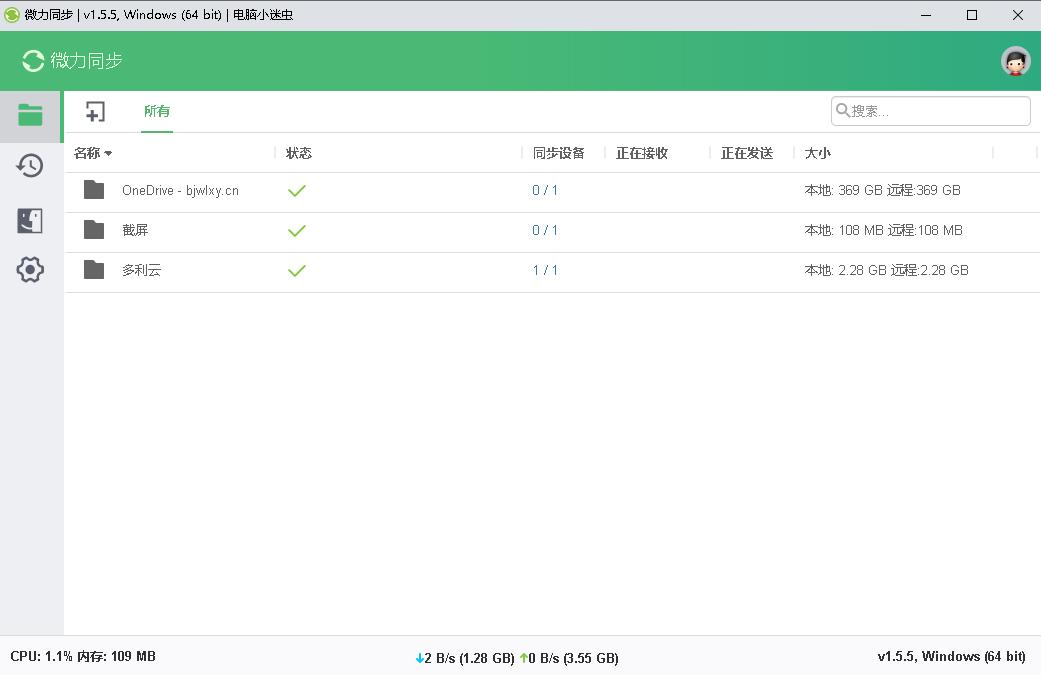The image size is (1041, 675).
Task: Sort folders by the 大小 column
Action: click(x=817, y=153)
